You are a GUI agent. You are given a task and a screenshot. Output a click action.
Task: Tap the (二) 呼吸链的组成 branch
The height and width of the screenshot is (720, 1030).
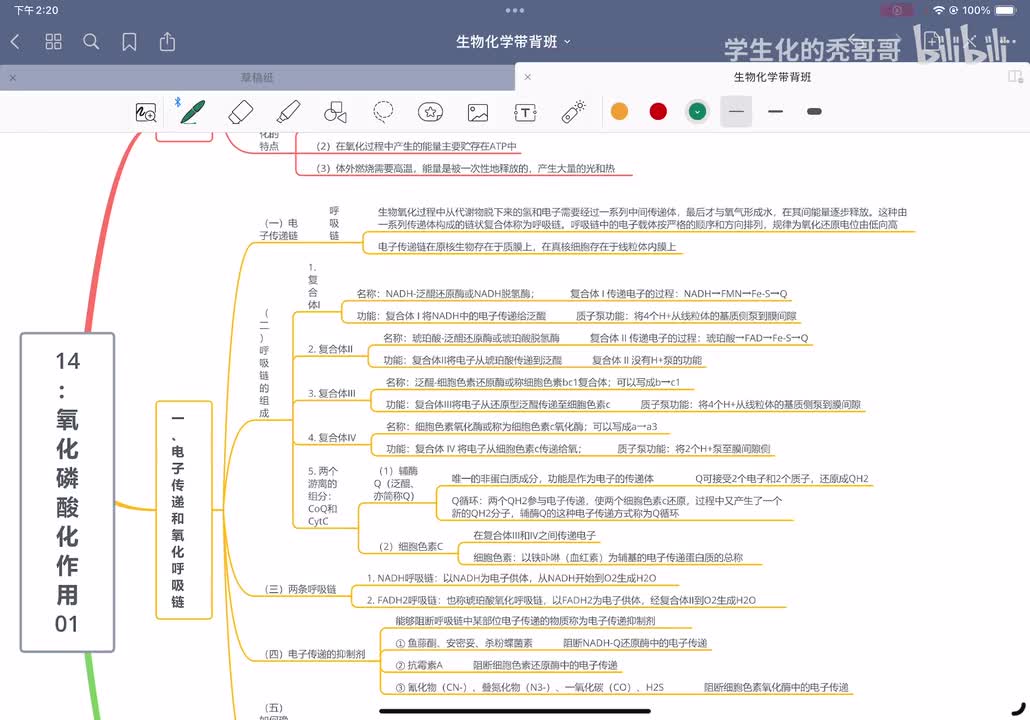pyautogui.click(x=264, y=363)
